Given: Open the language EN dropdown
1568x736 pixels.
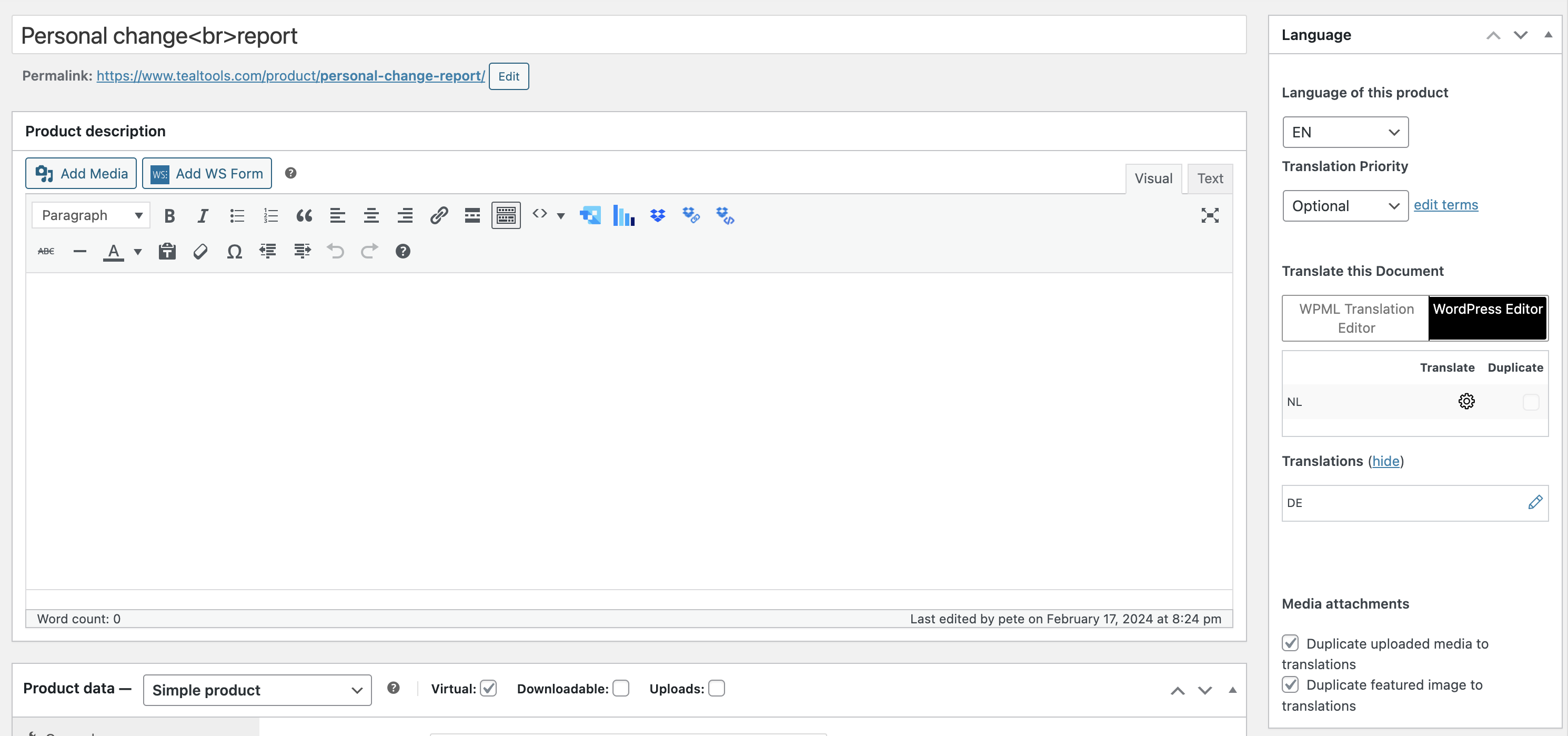Looking at the screenshot, I should [x=1345, y=132].
